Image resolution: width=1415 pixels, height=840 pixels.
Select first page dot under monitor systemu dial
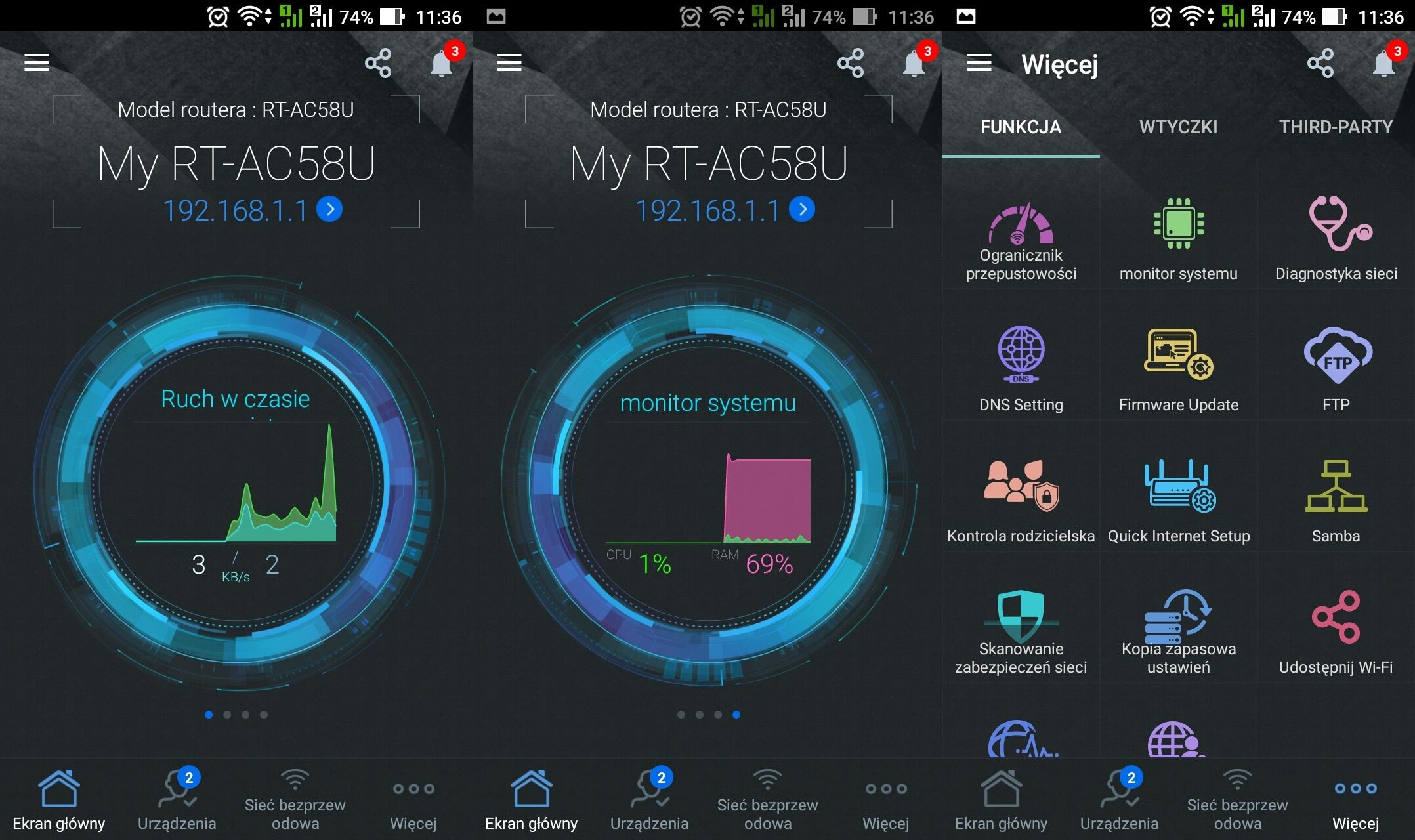[681, 715]
